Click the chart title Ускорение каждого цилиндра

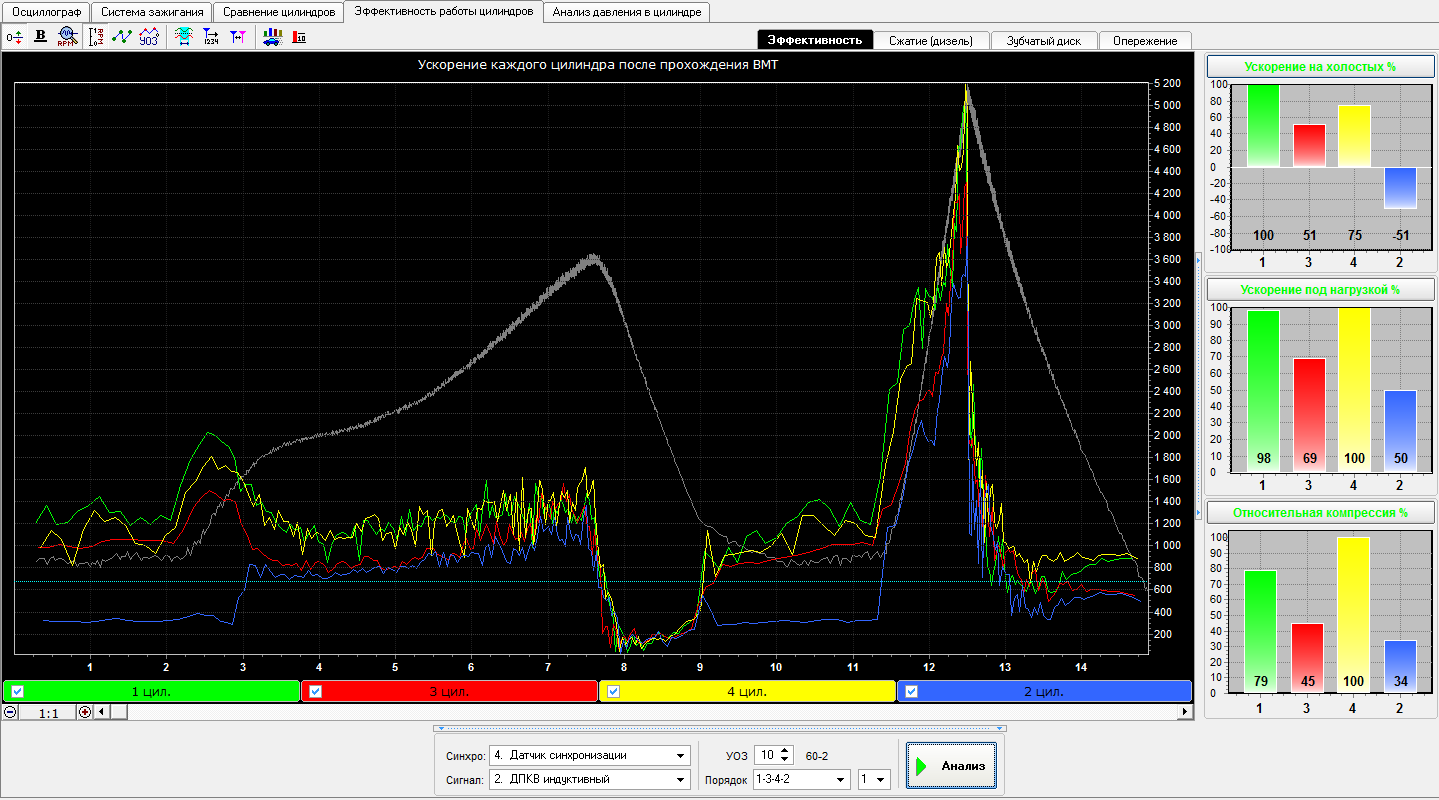click(597, 65)
